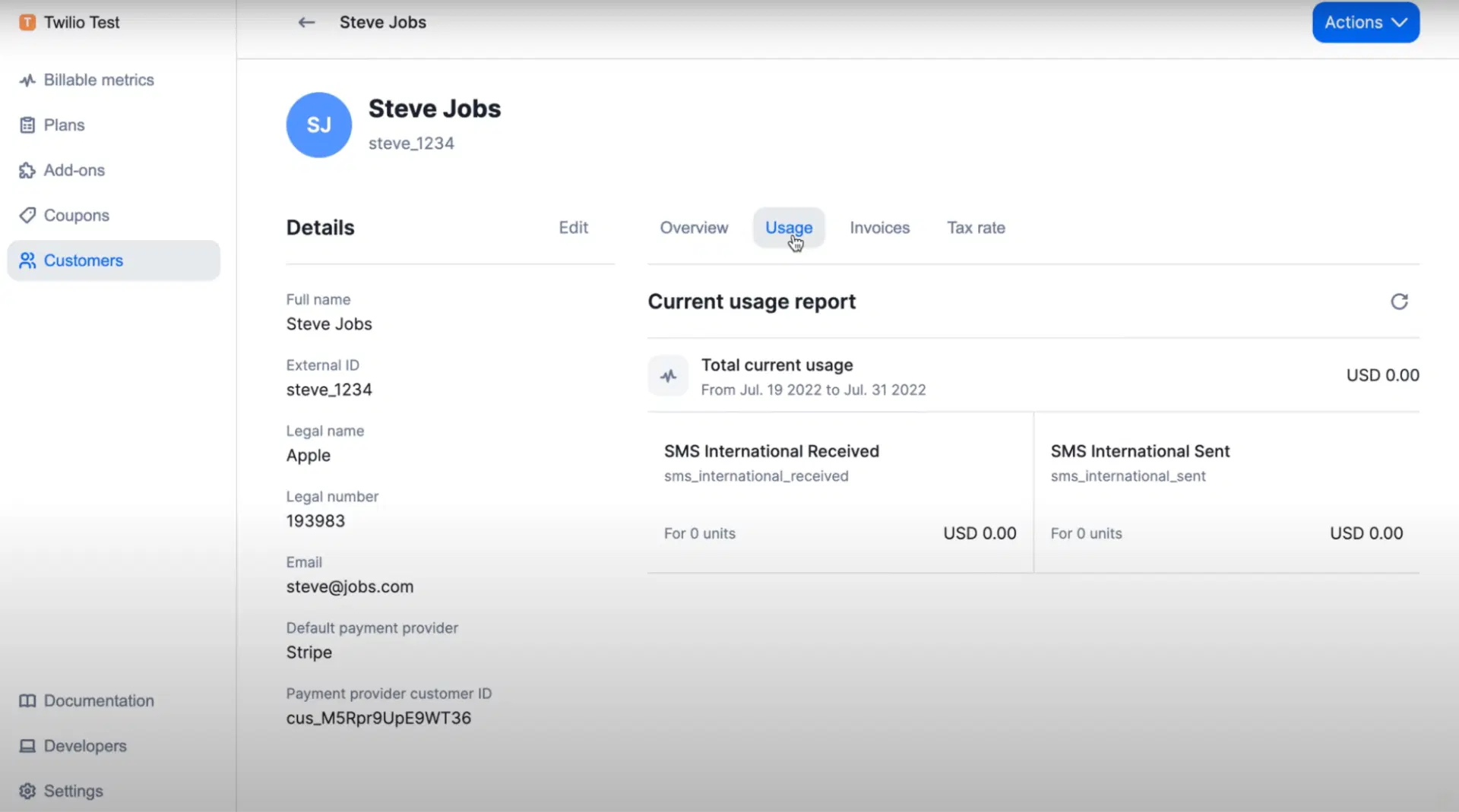1459x812 pixels.
Task: Select Customers in the sidebar
Action: (x=114, y=261)
